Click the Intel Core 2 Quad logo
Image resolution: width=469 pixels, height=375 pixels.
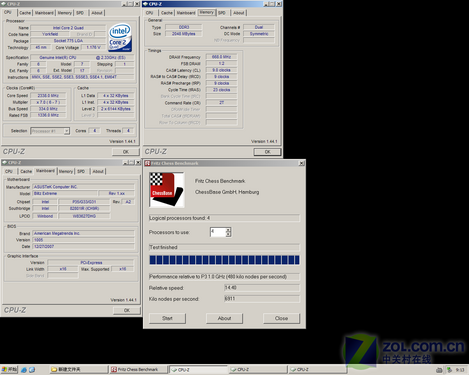tap(120, 37)
